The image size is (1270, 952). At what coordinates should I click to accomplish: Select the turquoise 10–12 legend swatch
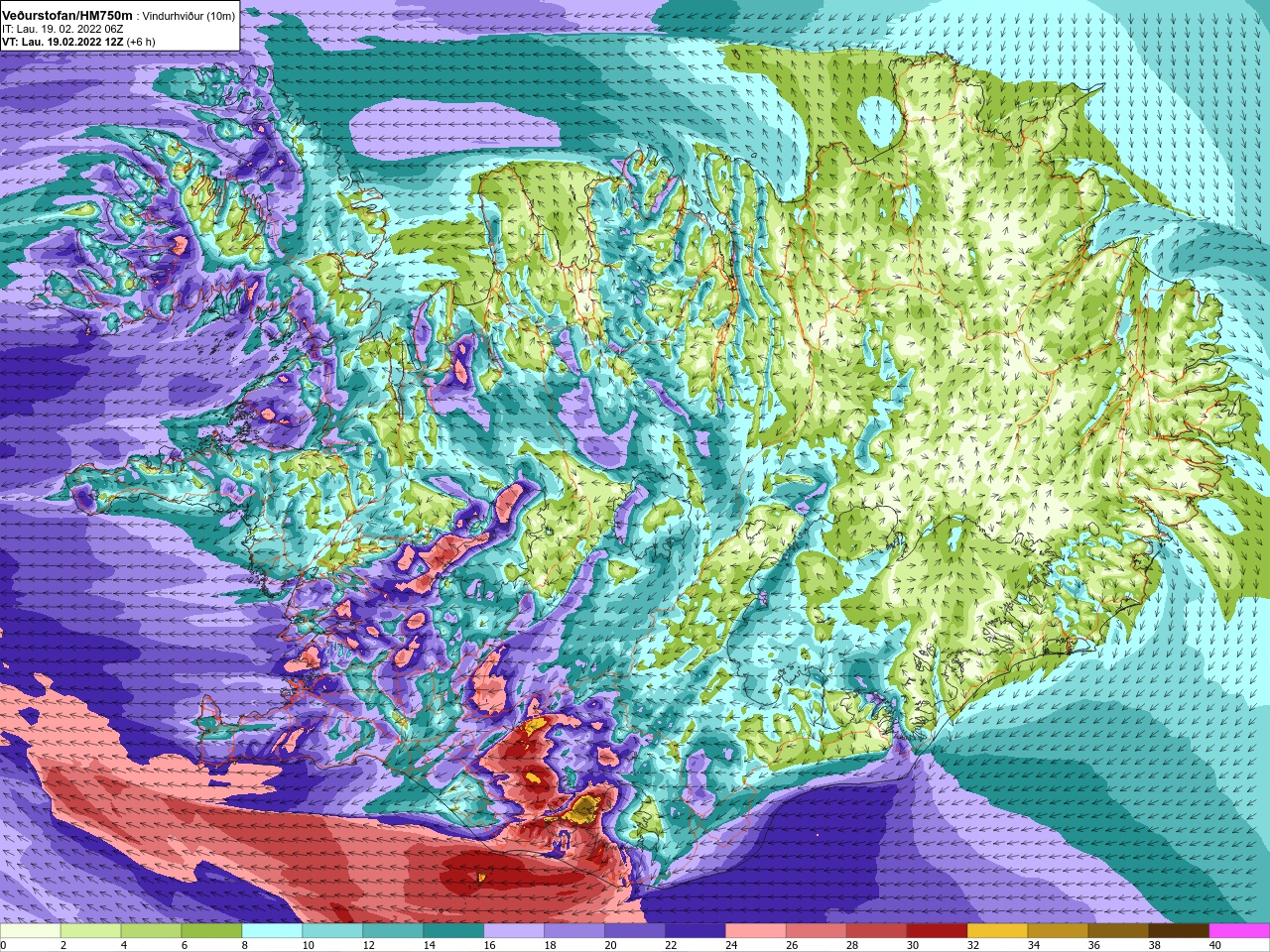tap(333, 931)
